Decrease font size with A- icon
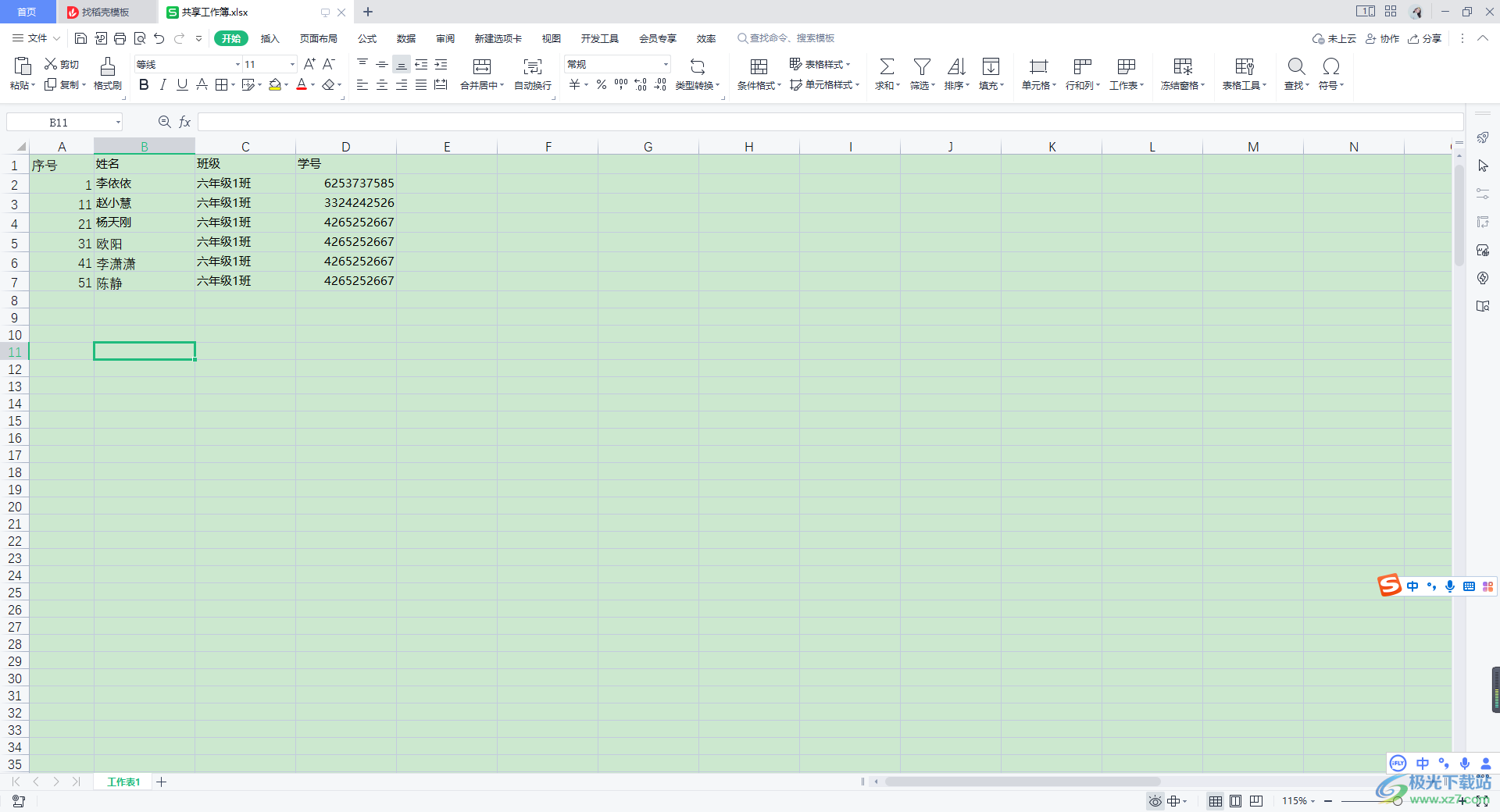 point(329,64)
